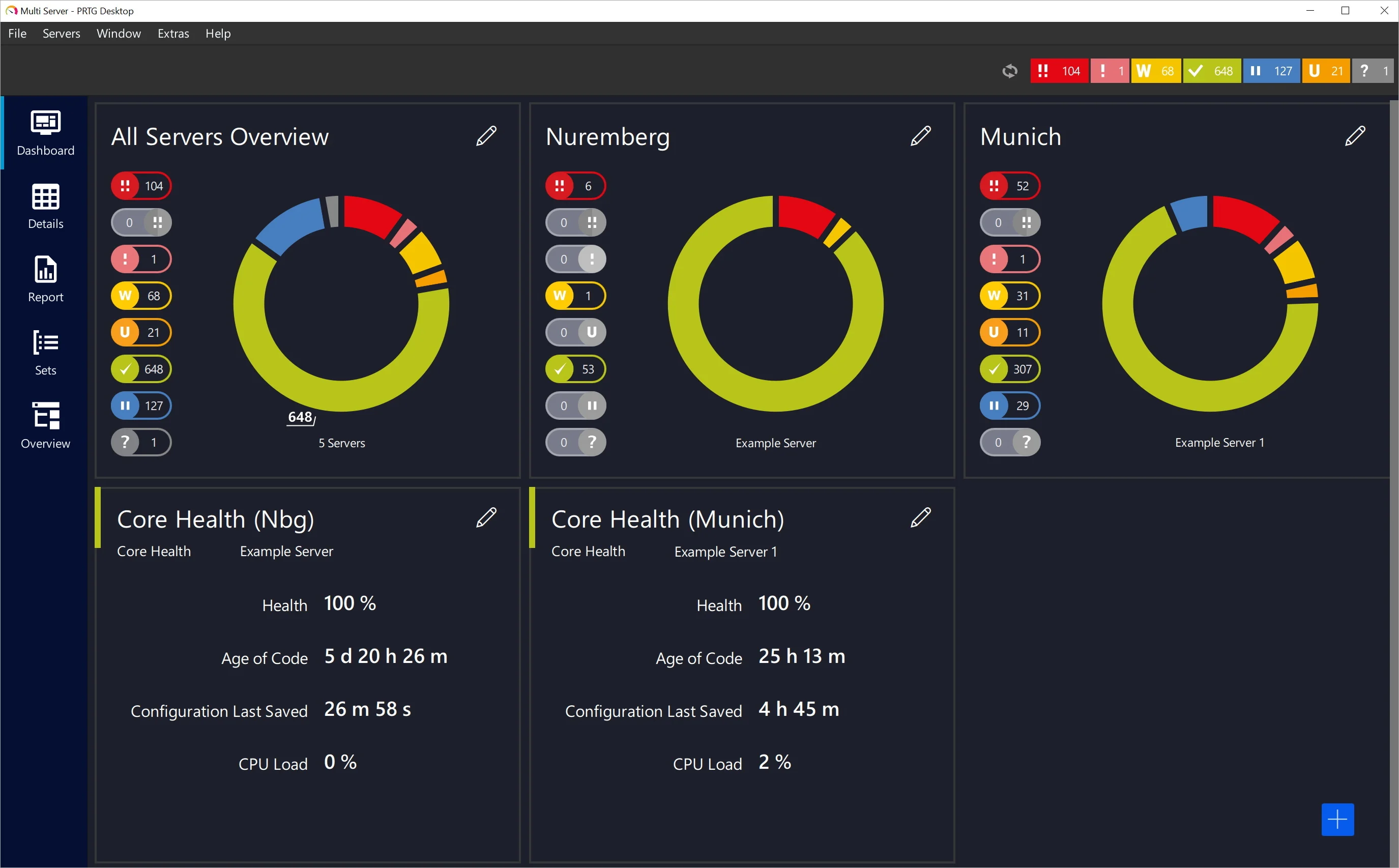Expand the All Servers Overview edit options
Viewport: 1399px width, 868px height.
click(487, 135)
